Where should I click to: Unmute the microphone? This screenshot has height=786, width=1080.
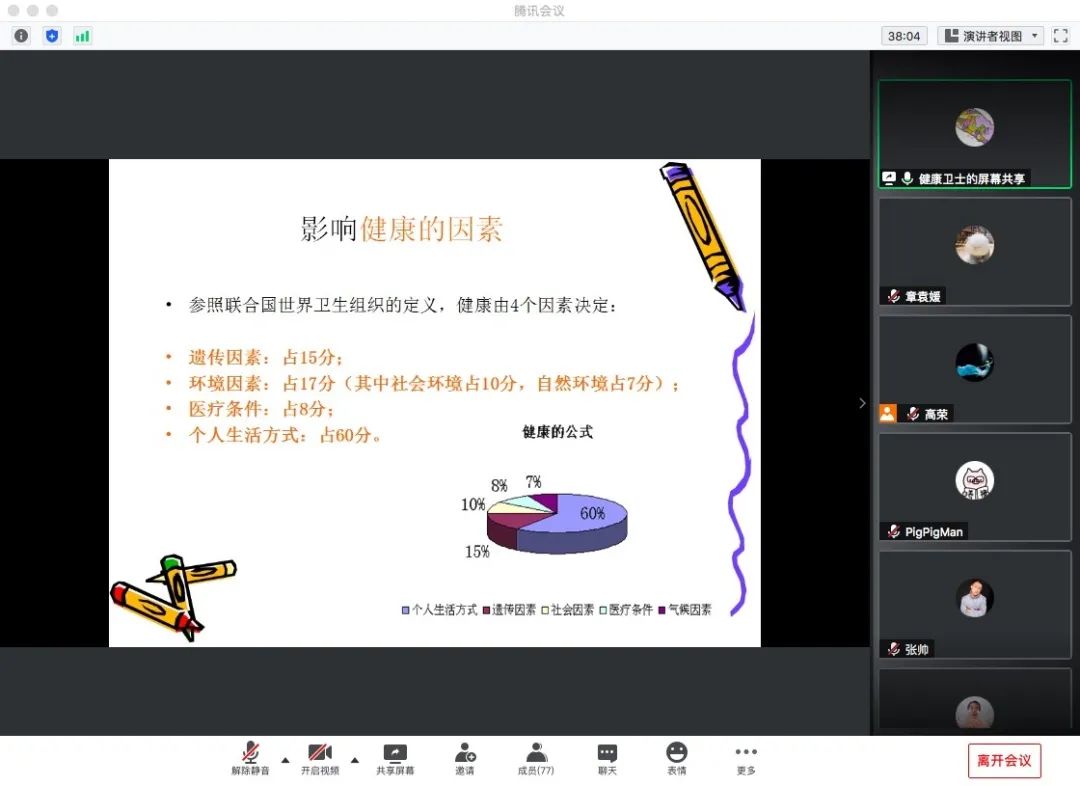250,759
